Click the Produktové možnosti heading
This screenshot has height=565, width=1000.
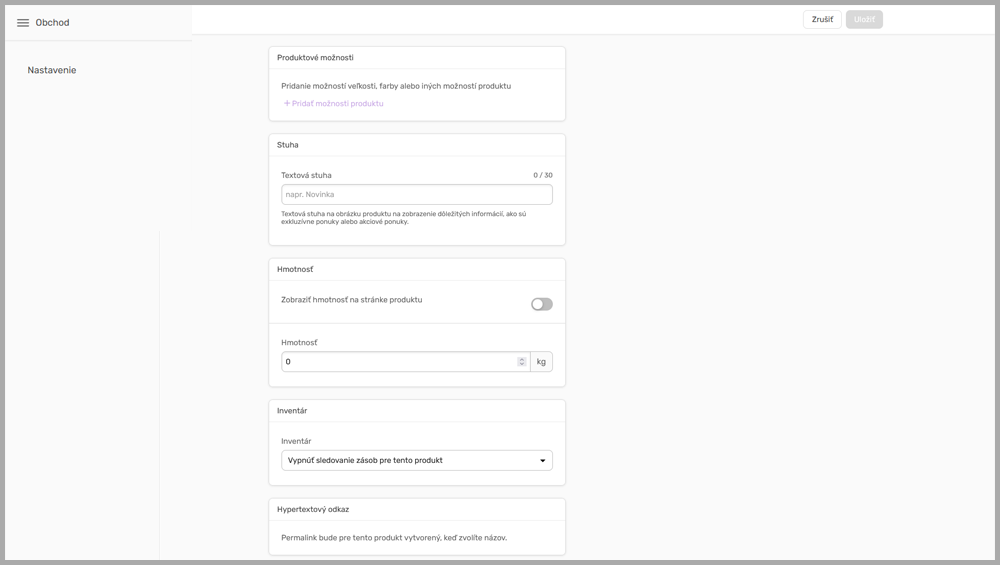click(315, 57)
